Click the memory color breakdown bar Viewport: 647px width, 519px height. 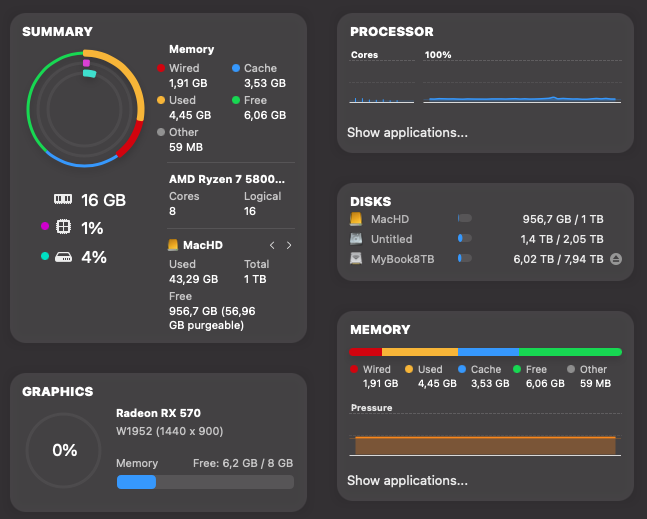coord(485,352)
